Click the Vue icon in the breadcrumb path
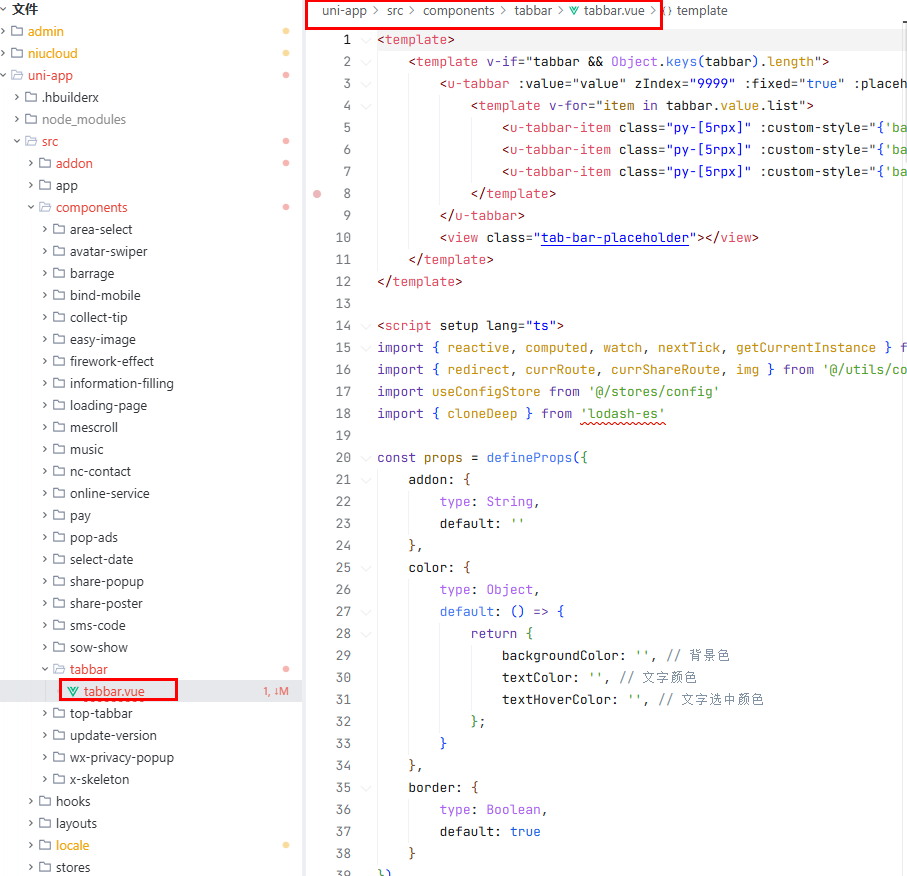The image size is (907, 876). pos(575,11)
